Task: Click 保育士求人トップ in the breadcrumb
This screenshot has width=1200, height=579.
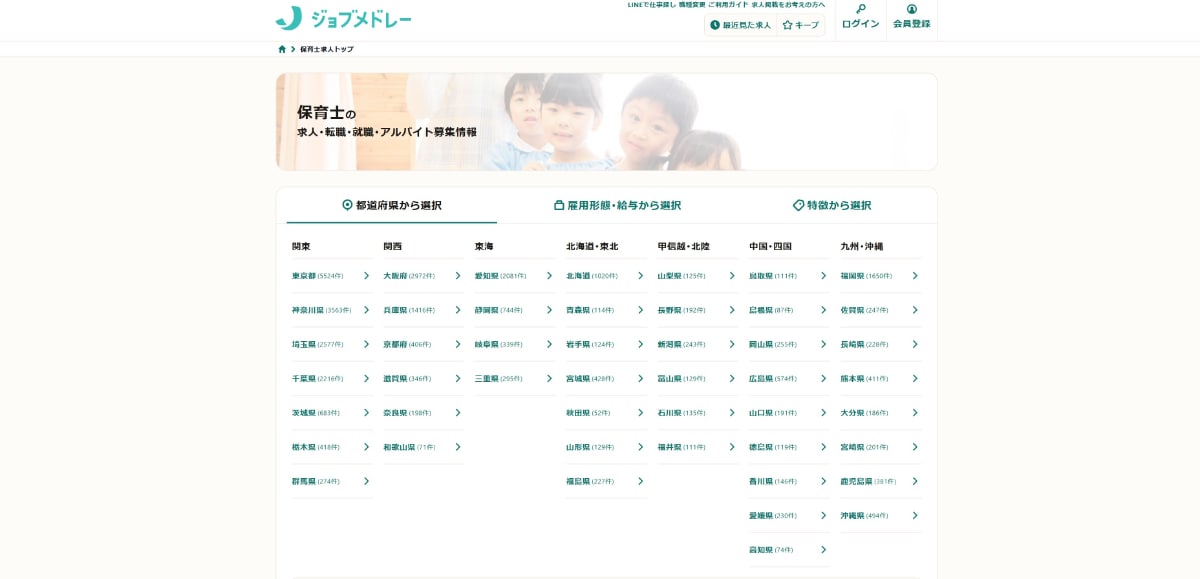Action: (x=327, y=48)
